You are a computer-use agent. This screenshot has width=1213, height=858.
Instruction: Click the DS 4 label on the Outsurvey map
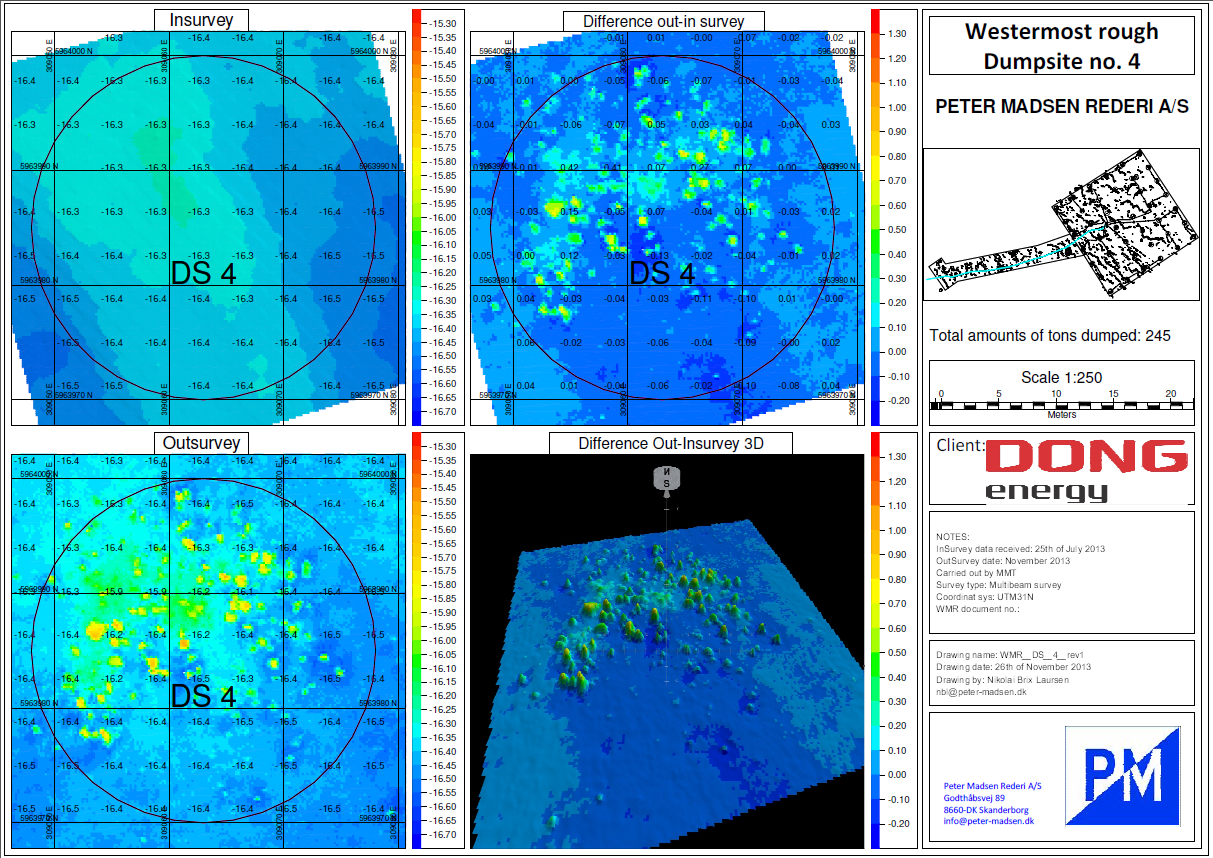203,696
